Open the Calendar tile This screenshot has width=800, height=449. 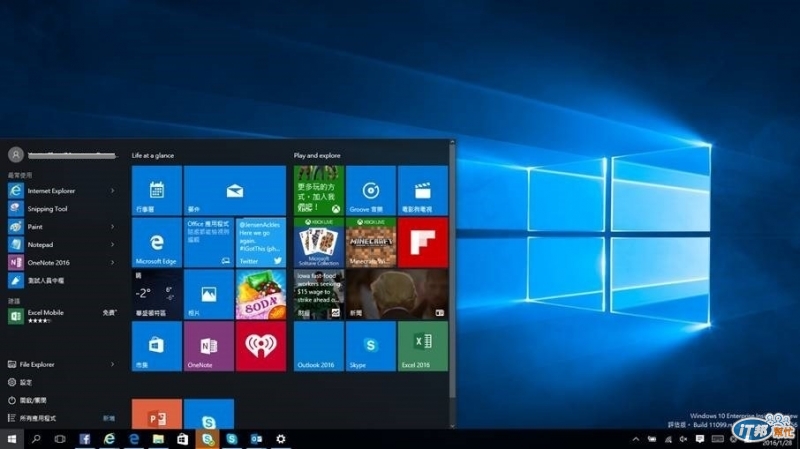[157, 190]
